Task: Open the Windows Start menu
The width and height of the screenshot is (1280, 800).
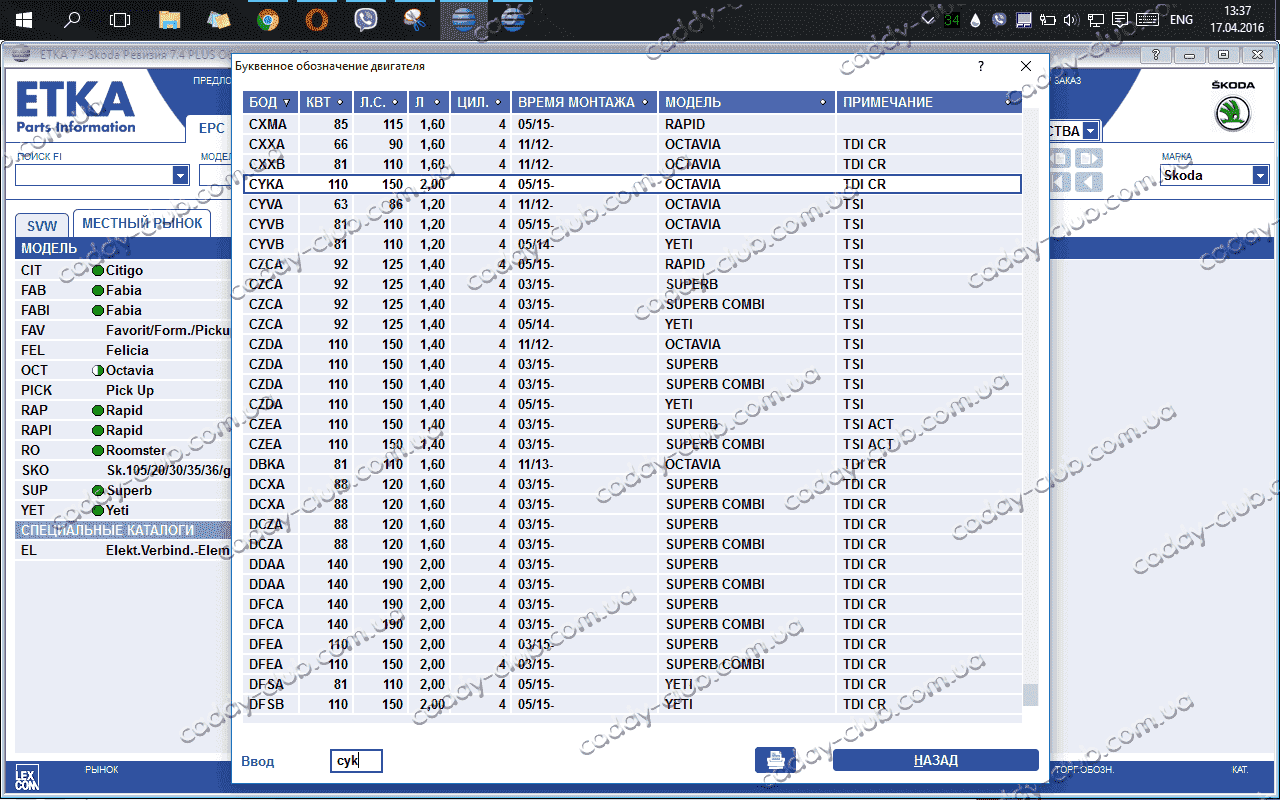Action: 23,19
